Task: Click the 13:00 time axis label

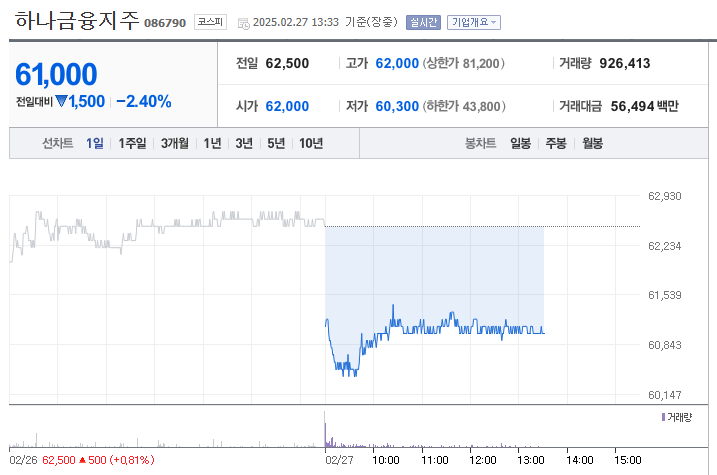Action: [530, 460]
